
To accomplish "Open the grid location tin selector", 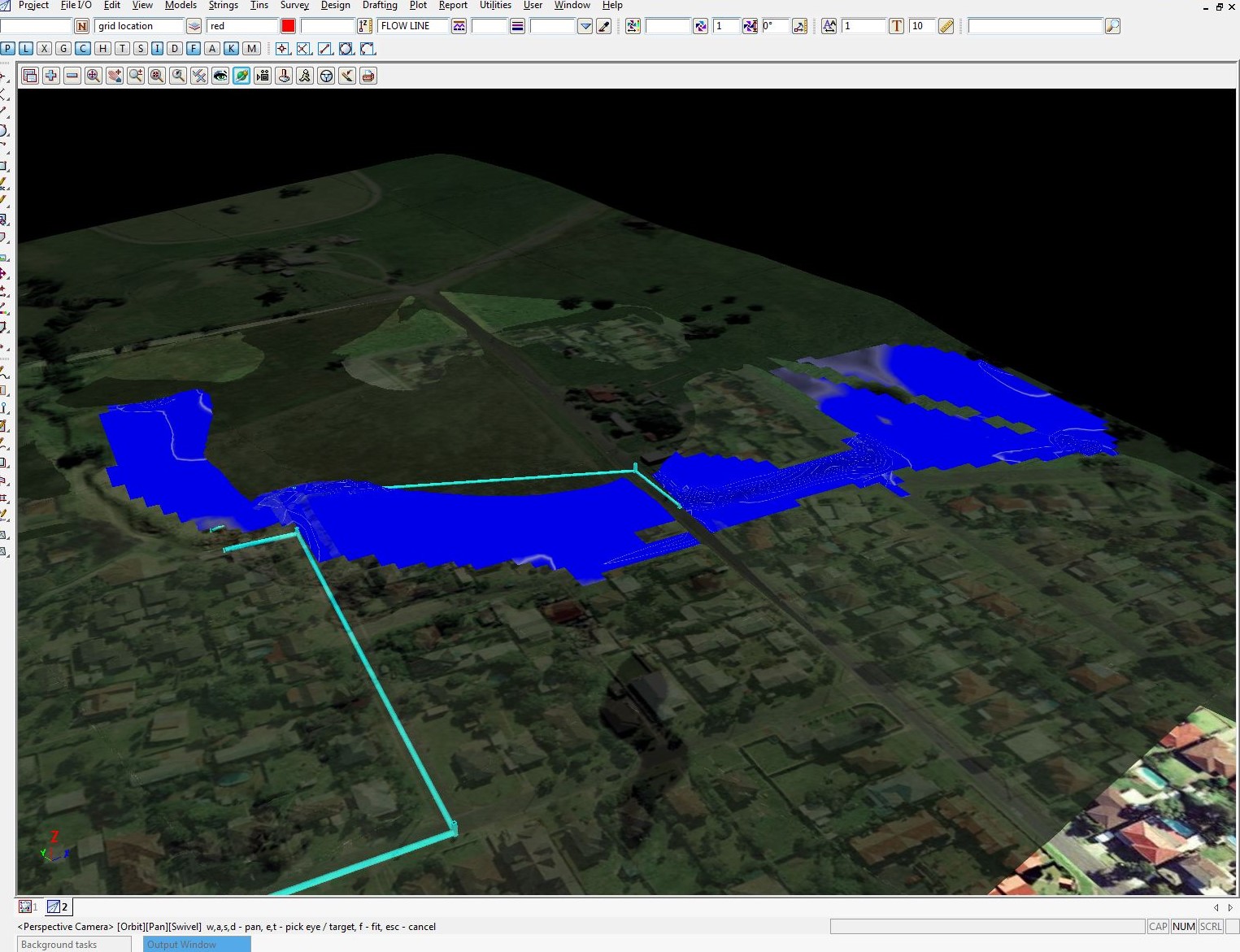I will click(194, 26).
